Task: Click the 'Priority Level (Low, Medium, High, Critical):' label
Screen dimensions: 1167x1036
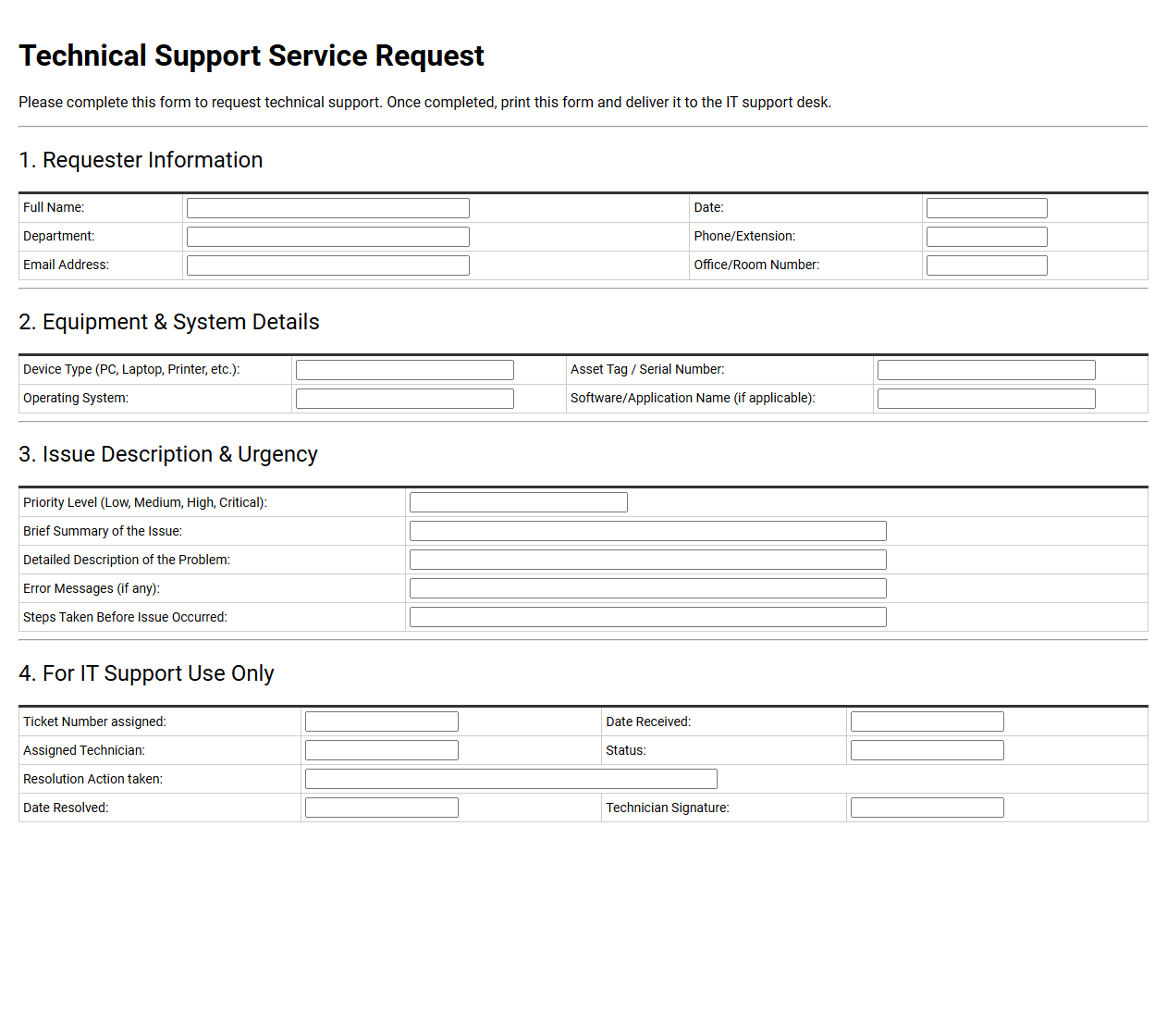Action: pos(145,502)
